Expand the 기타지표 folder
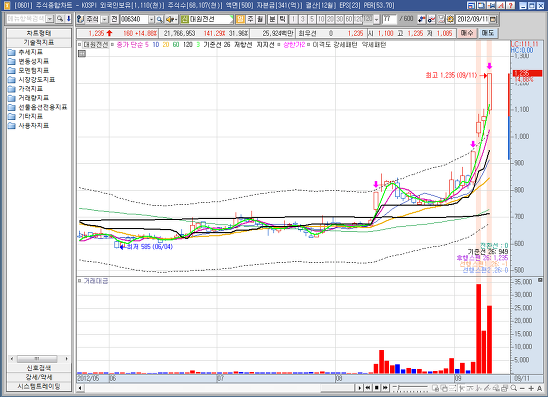The width and height of the screenshot is (548, 397). tap(26, 116)
